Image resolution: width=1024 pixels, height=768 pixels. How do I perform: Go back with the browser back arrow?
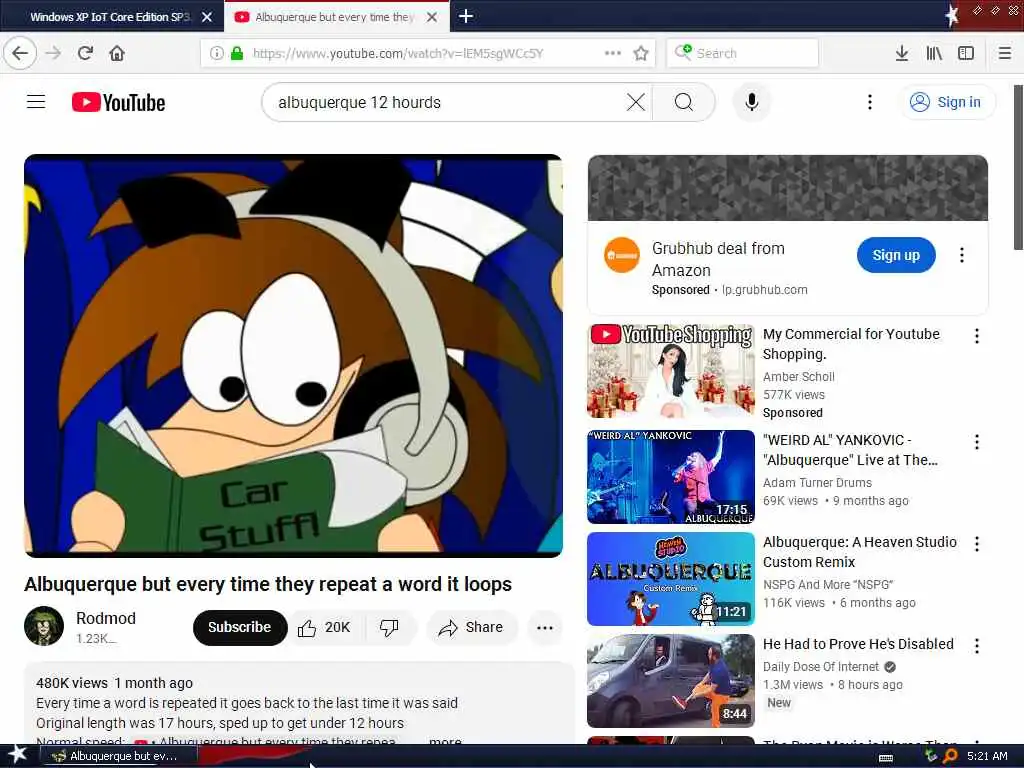[20, 53]
